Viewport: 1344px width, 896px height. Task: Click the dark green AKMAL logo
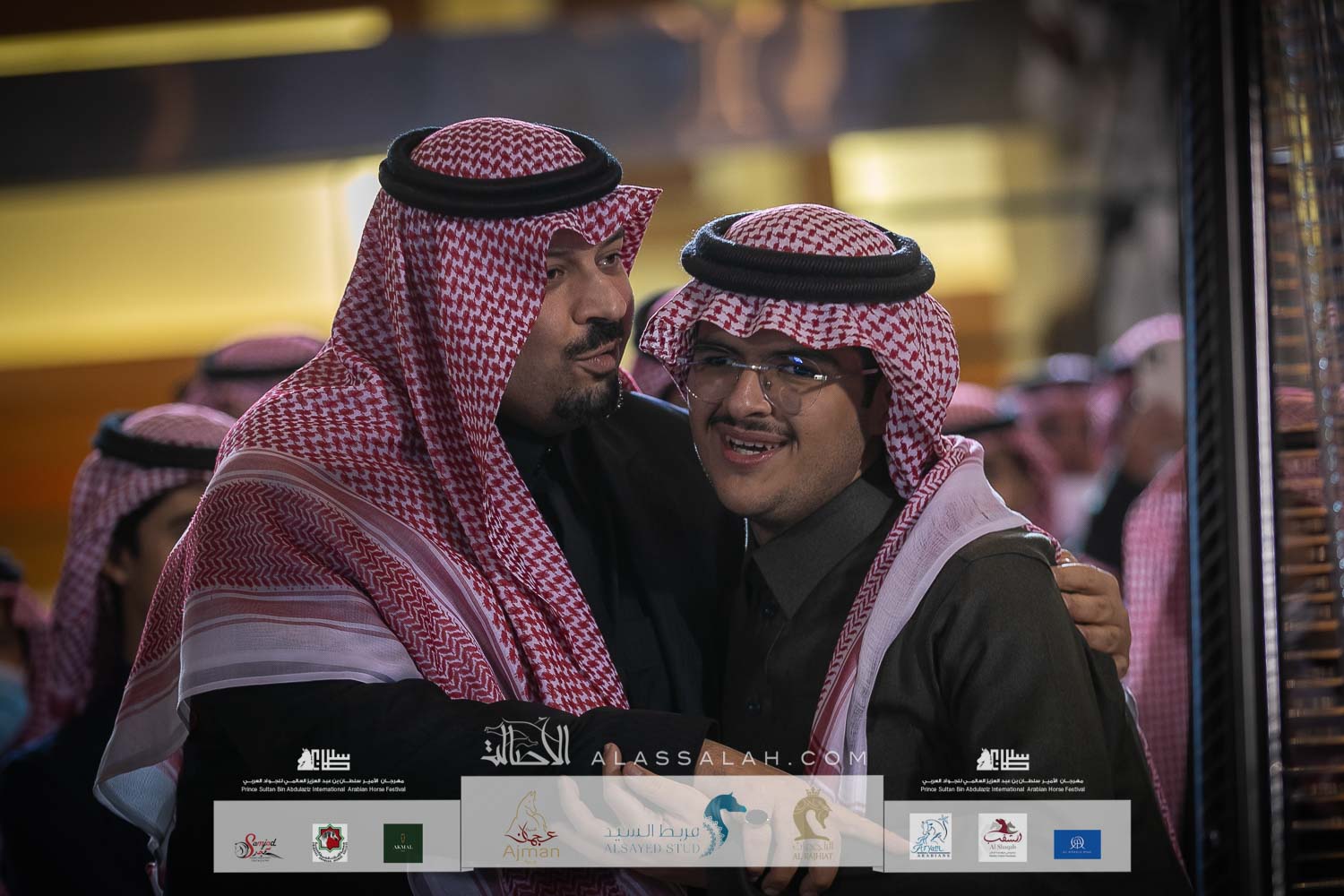(x=403, y=842)
